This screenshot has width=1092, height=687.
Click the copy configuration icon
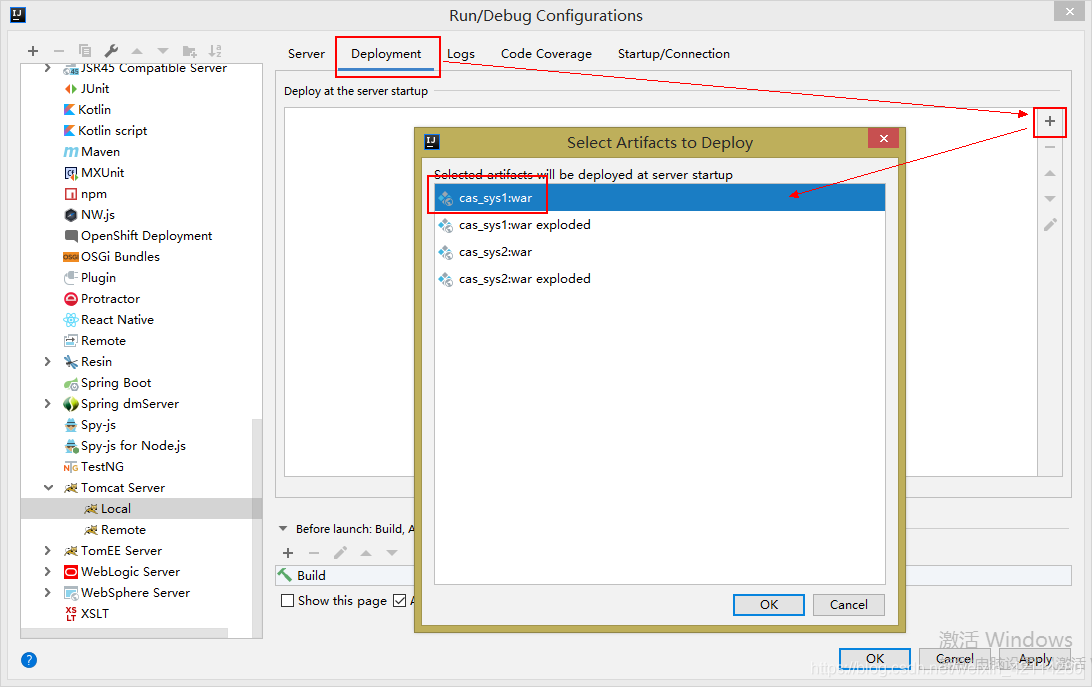(85, 51)
